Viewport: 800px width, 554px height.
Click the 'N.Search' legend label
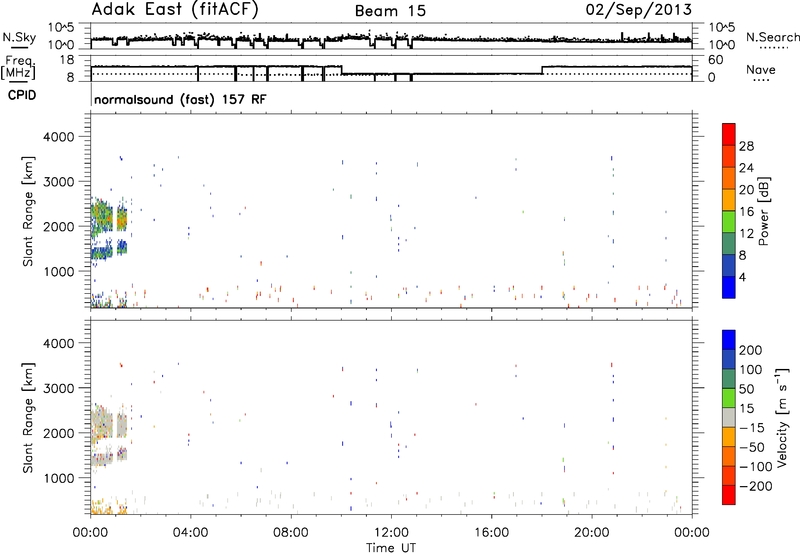[x=772, y=37]
